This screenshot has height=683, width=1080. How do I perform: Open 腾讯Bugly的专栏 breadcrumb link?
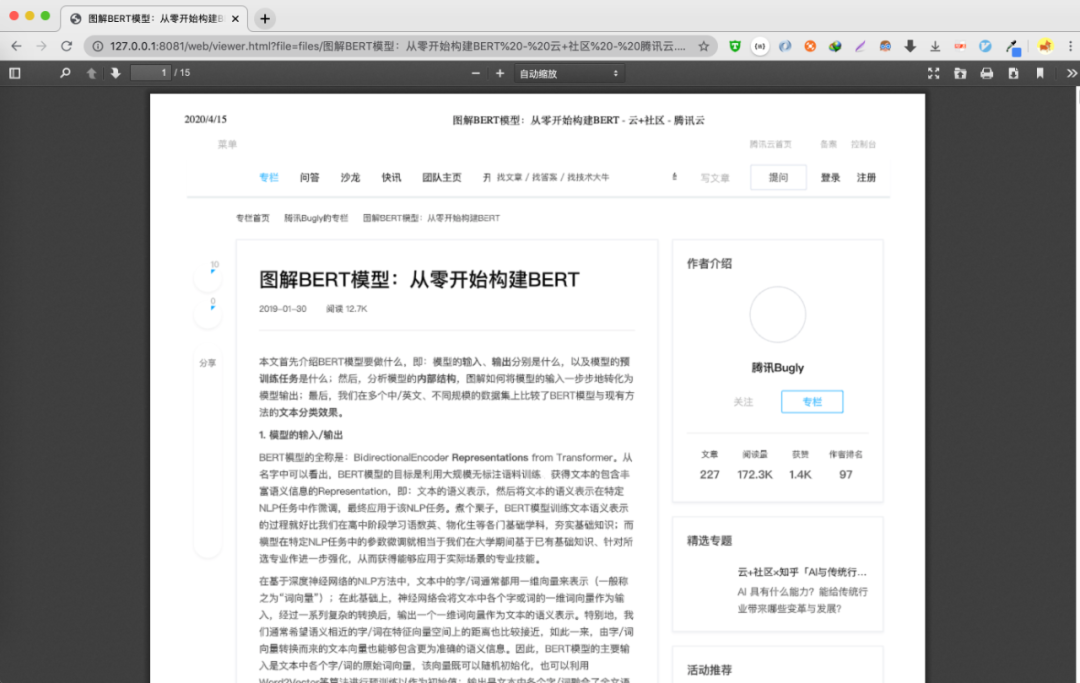[316, 218]
